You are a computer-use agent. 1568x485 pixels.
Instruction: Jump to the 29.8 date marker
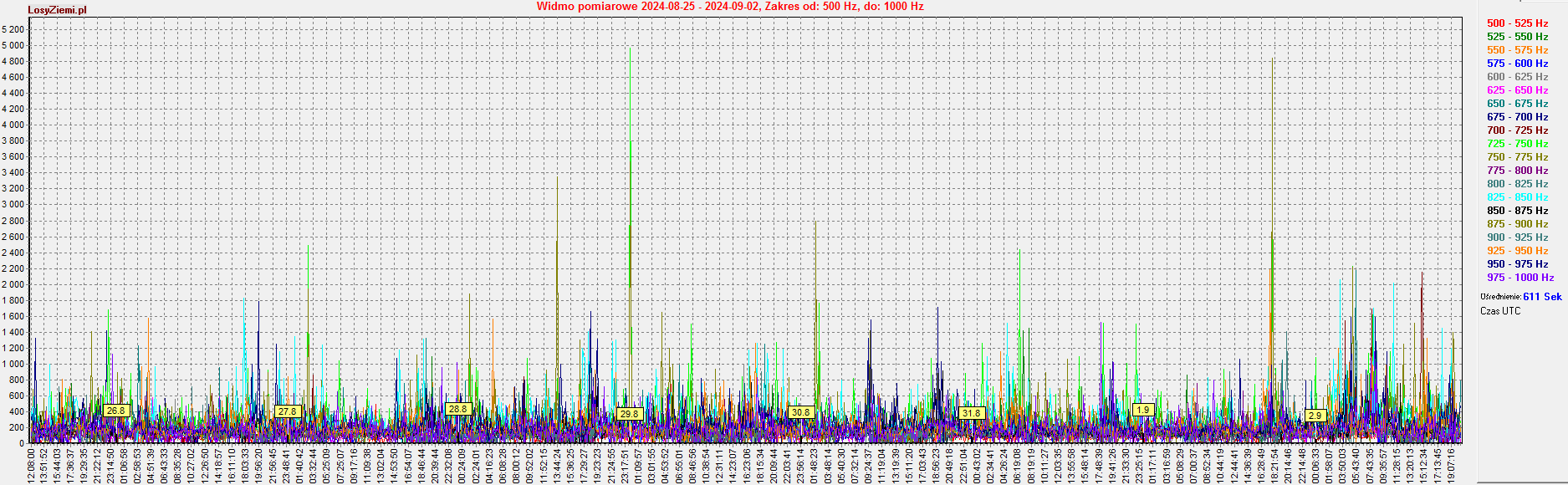click(629, 414)
